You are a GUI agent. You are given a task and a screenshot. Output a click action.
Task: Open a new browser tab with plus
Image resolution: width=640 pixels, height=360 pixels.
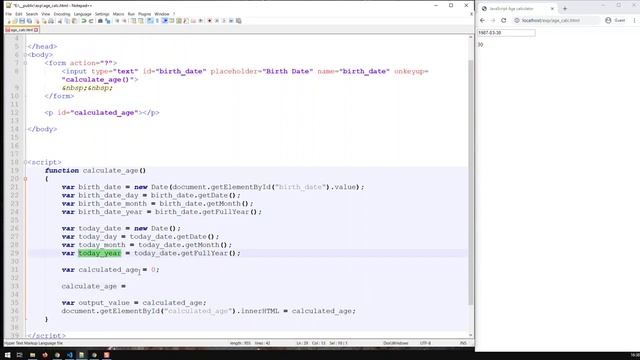pyautogui.click(x=565, y=9)
